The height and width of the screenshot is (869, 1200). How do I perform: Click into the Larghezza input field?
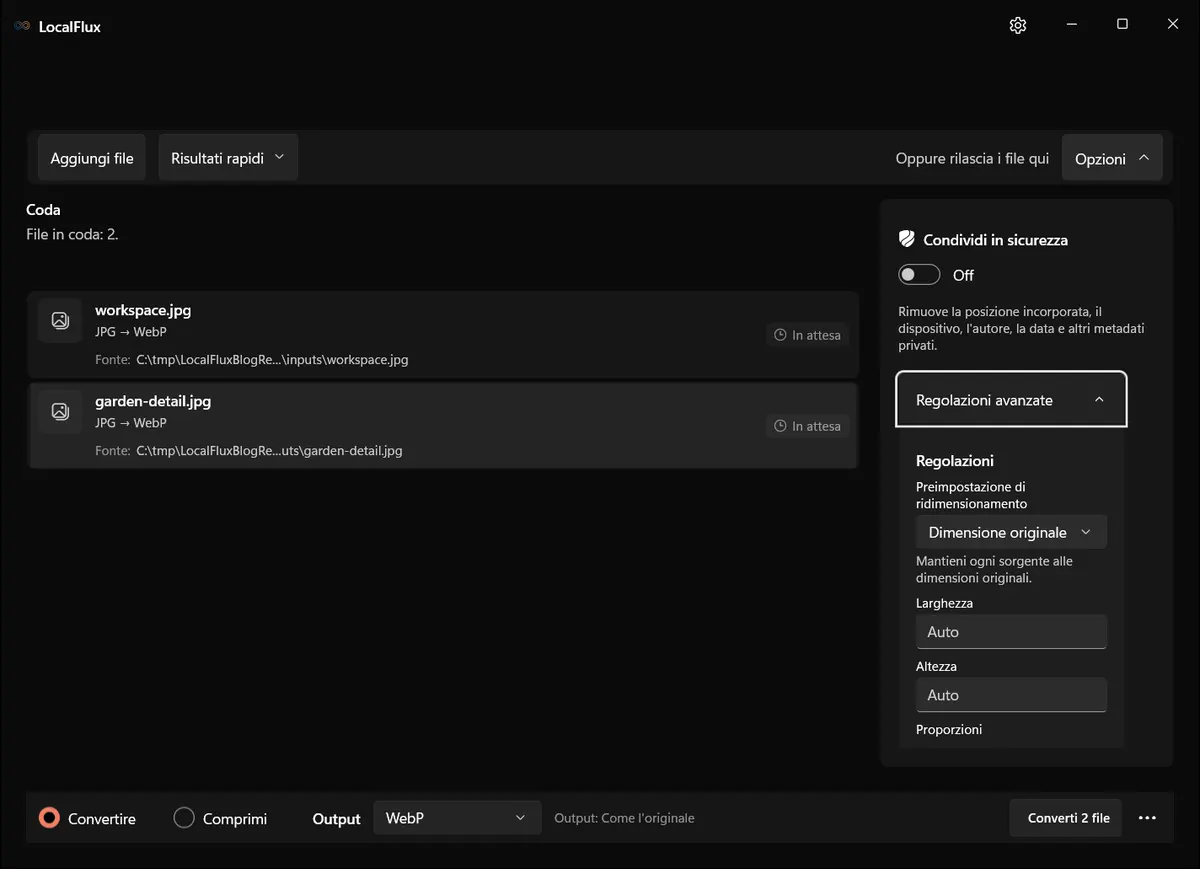1011,632
